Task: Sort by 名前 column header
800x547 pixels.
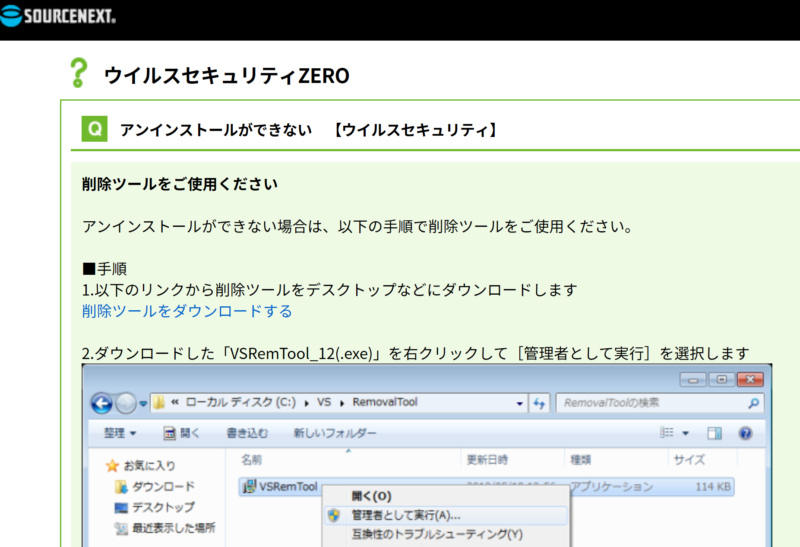Action: click(x=252, y=460)
